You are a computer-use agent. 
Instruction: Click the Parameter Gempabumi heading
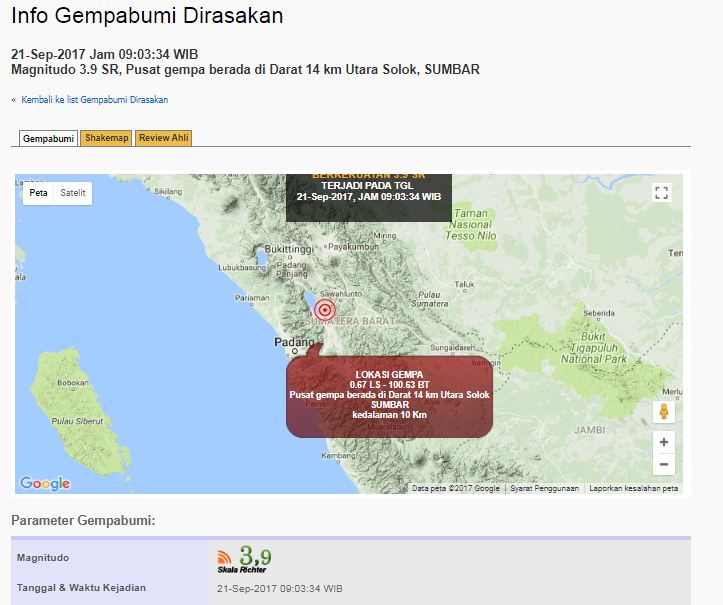pyautogui.click(x=83, y=520)
